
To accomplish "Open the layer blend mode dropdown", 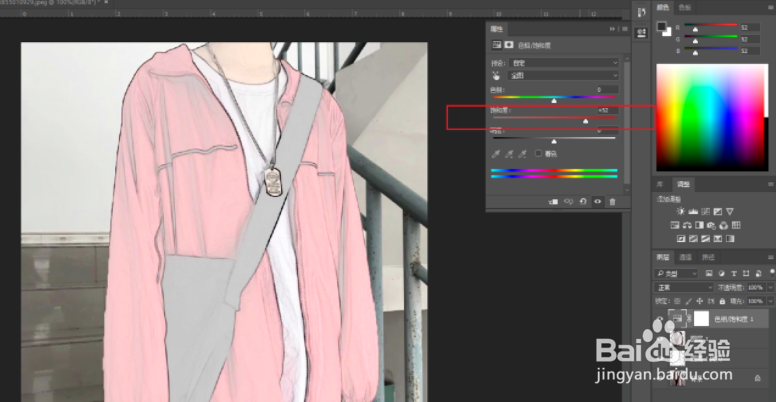I will click(683, 287).
